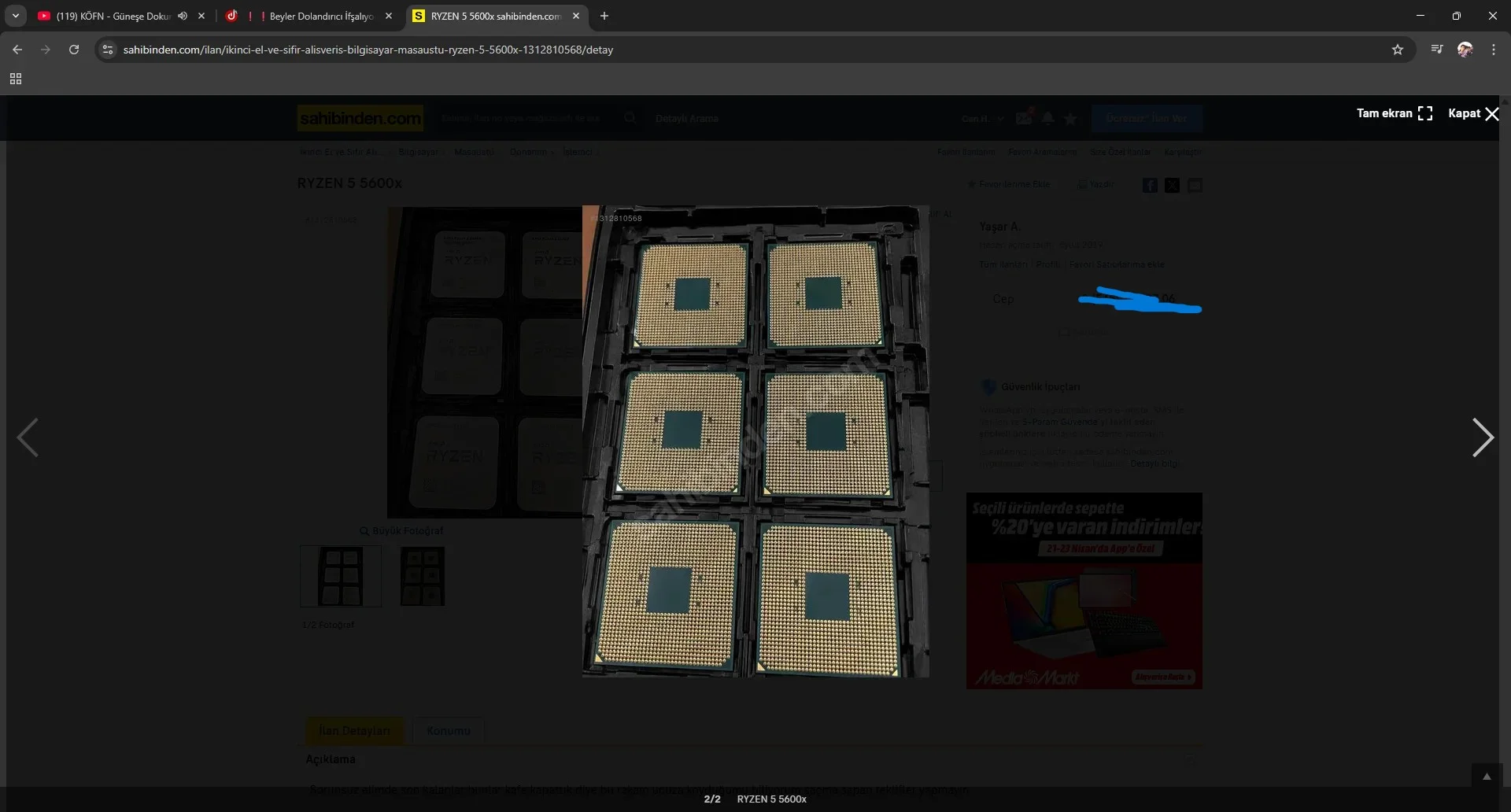
Task: Reload the sahibinden page
Action: (74, 50)
